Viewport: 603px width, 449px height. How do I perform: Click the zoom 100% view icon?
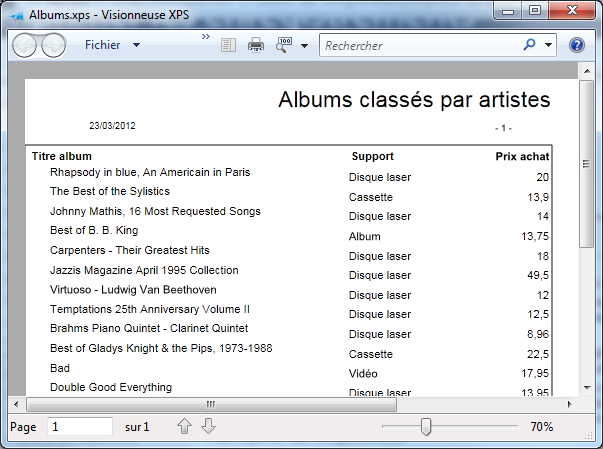284,45
